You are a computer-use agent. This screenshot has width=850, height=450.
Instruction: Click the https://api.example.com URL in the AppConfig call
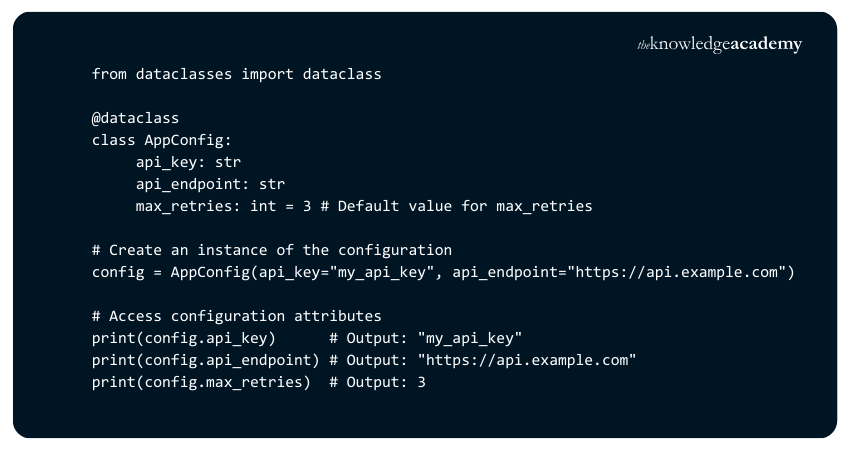point(674,272)
